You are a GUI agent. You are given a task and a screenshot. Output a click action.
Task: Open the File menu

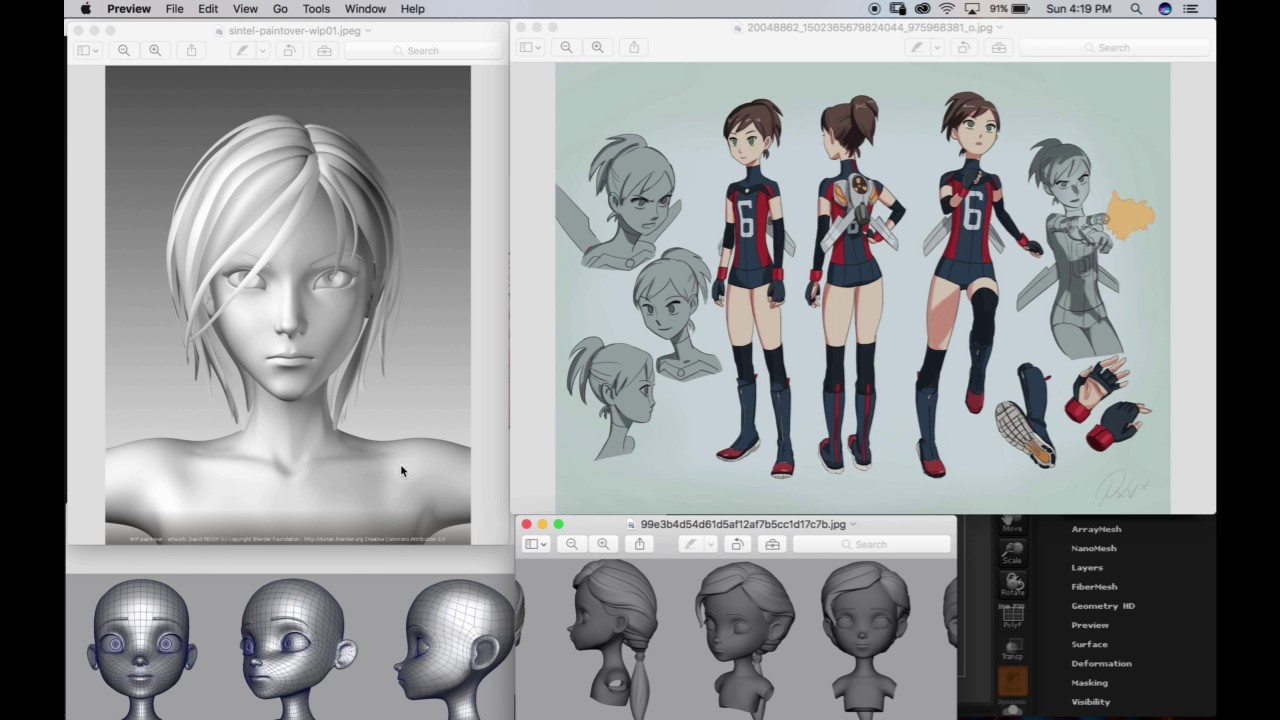click(x=175, y=9)
